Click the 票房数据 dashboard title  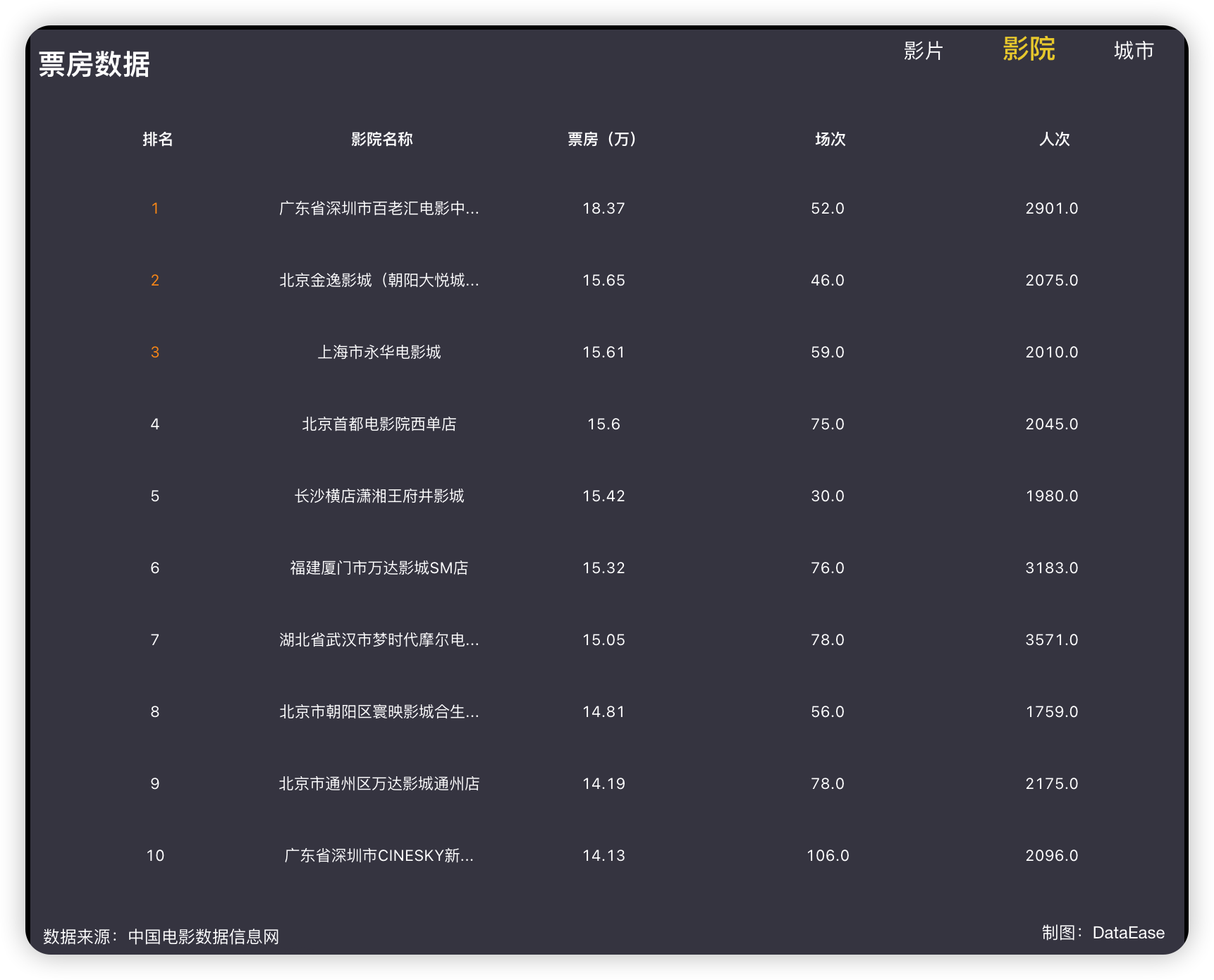click(94, 64)
